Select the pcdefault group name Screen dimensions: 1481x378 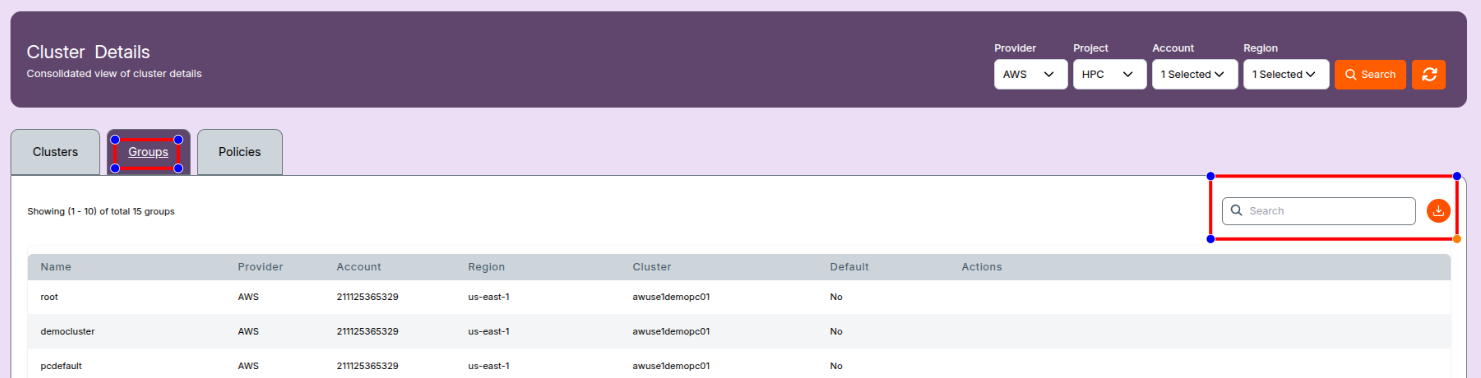click(x=61, y=366)
